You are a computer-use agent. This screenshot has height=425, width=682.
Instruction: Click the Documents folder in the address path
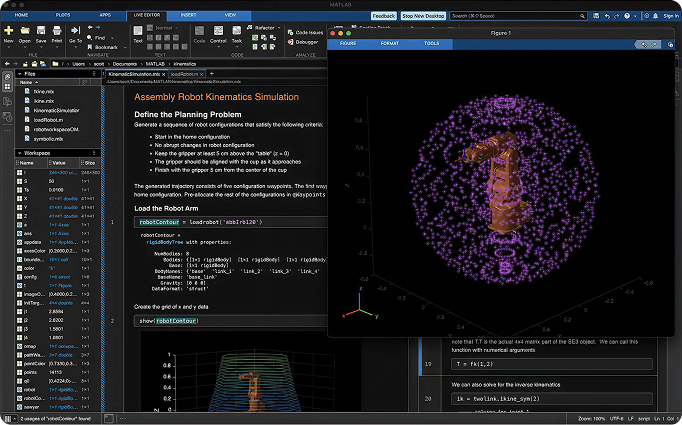(x=125, y=64)
